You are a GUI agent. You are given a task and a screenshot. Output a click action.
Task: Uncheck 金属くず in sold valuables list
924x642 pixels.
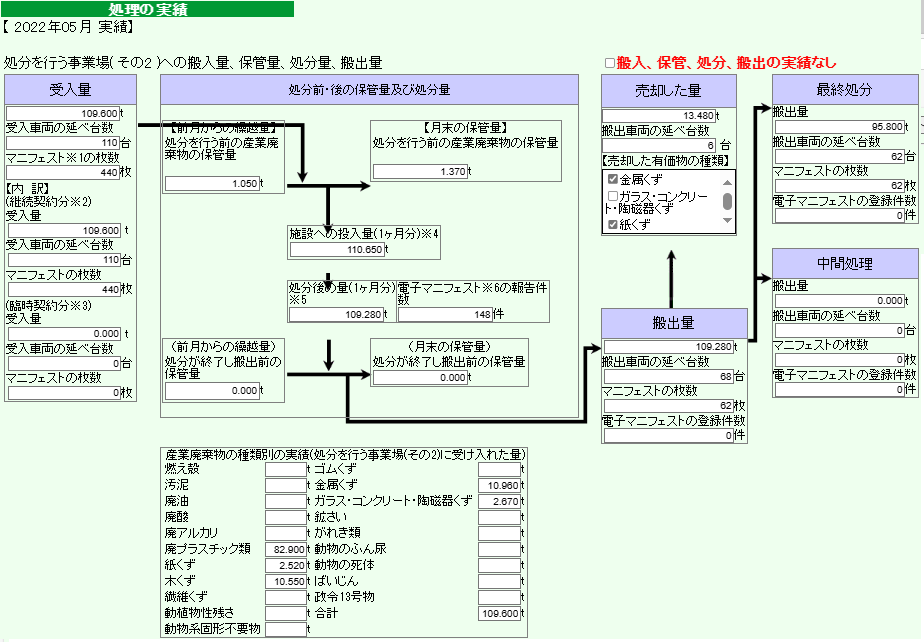[613, 179]
